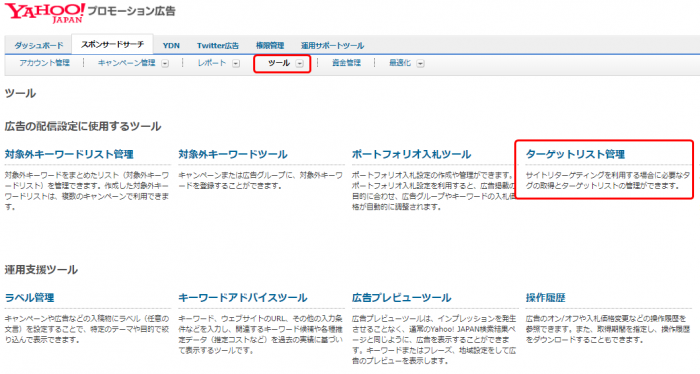Expand the ツール dropdown arrow
This screenshot has width=700, height=374.
click(x=300, y=63)
